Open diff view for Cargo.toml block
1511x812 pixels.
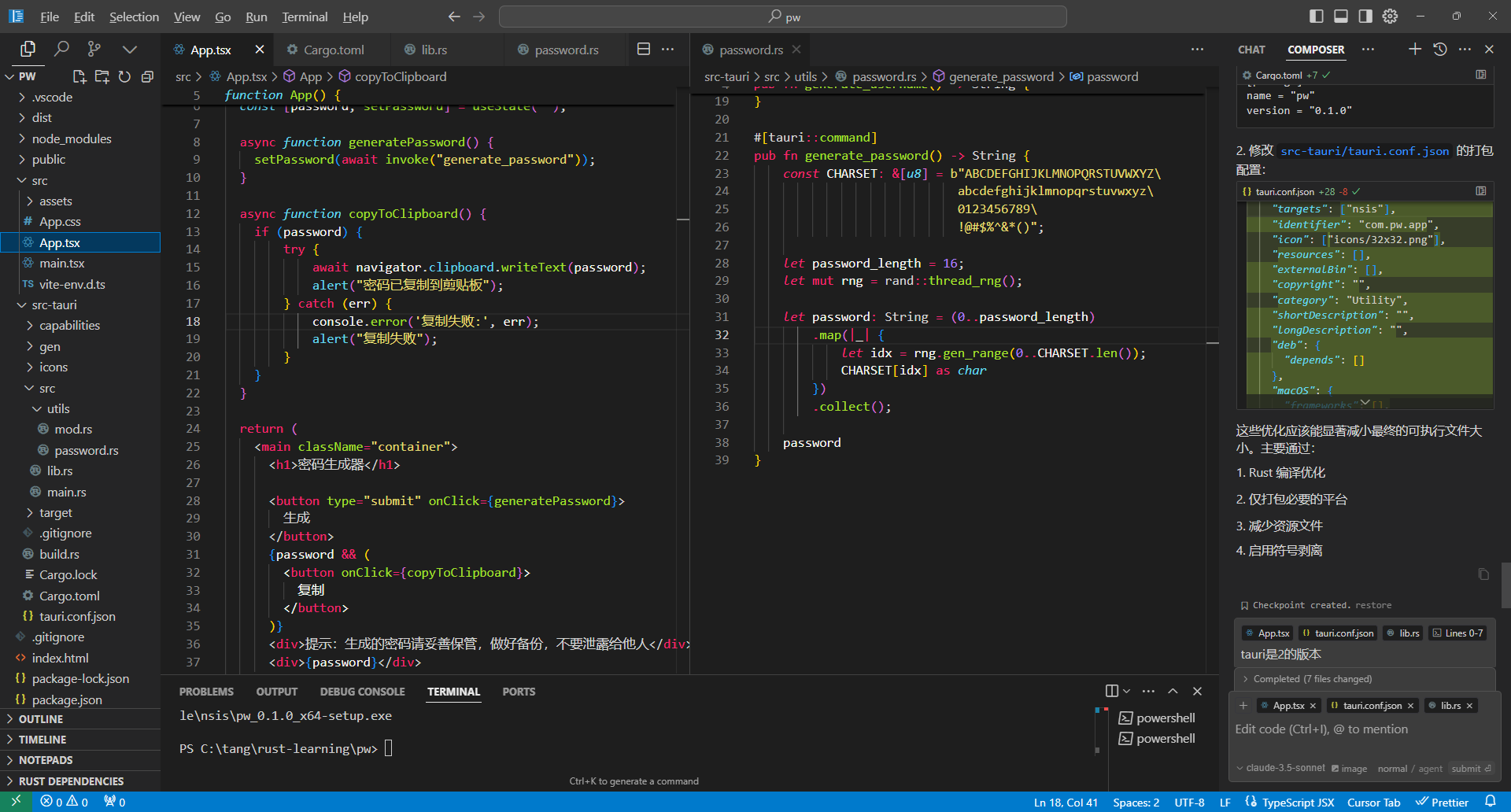1481,75
